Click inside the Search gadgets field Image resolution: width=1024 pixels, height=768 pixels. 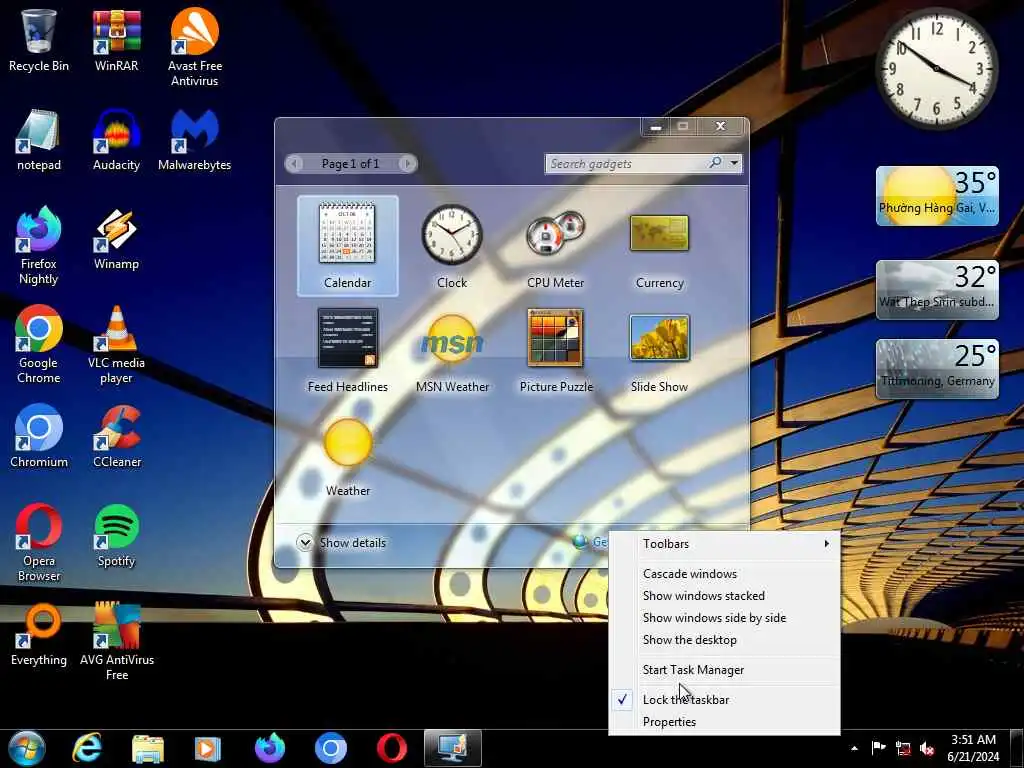point(626,164)
